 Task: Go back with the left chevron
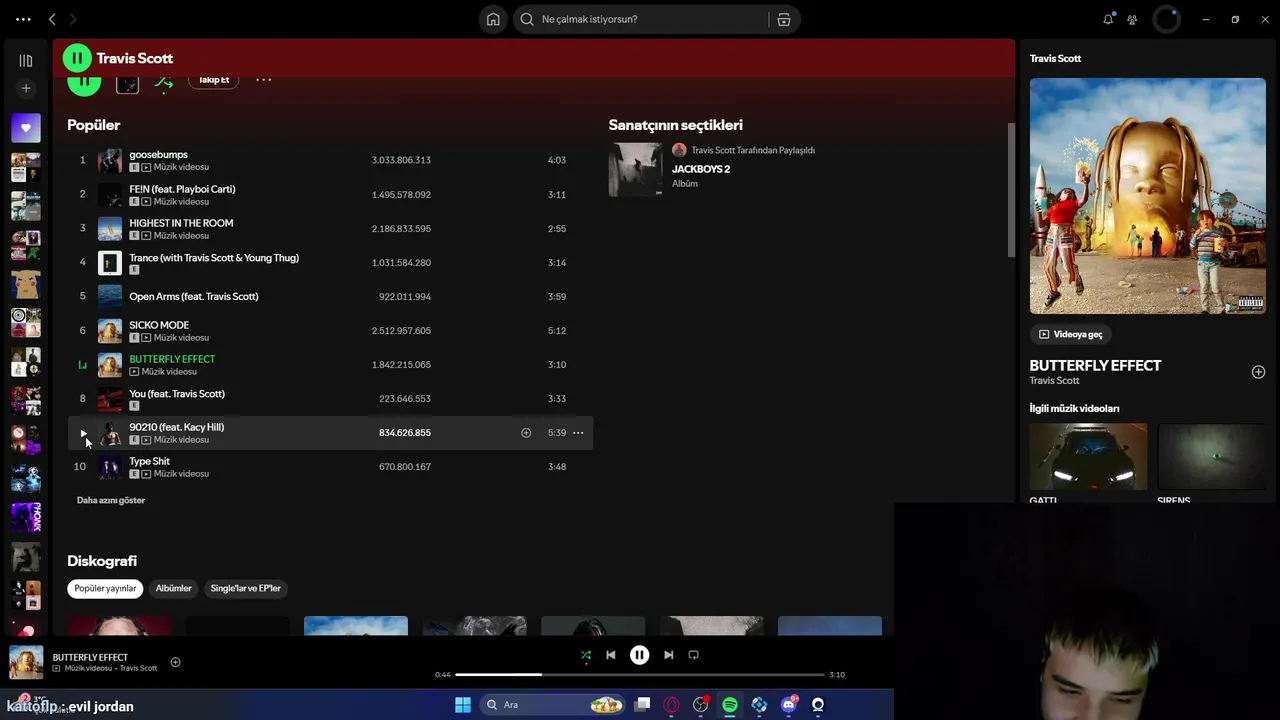tap(52, 19)
